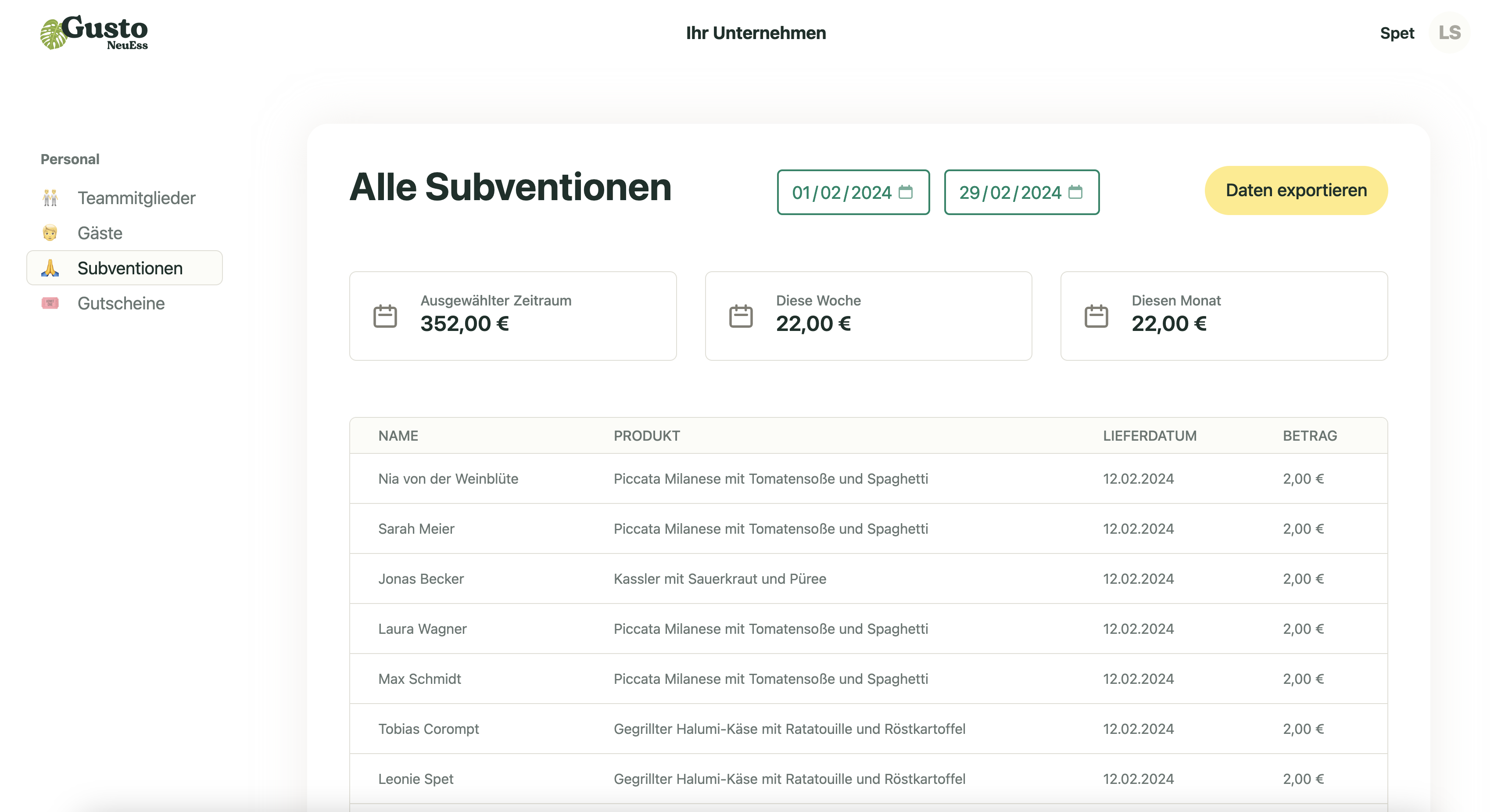Select the row name Tobias Corompt
Screen dimensions: 1512x812
(429, 729)
